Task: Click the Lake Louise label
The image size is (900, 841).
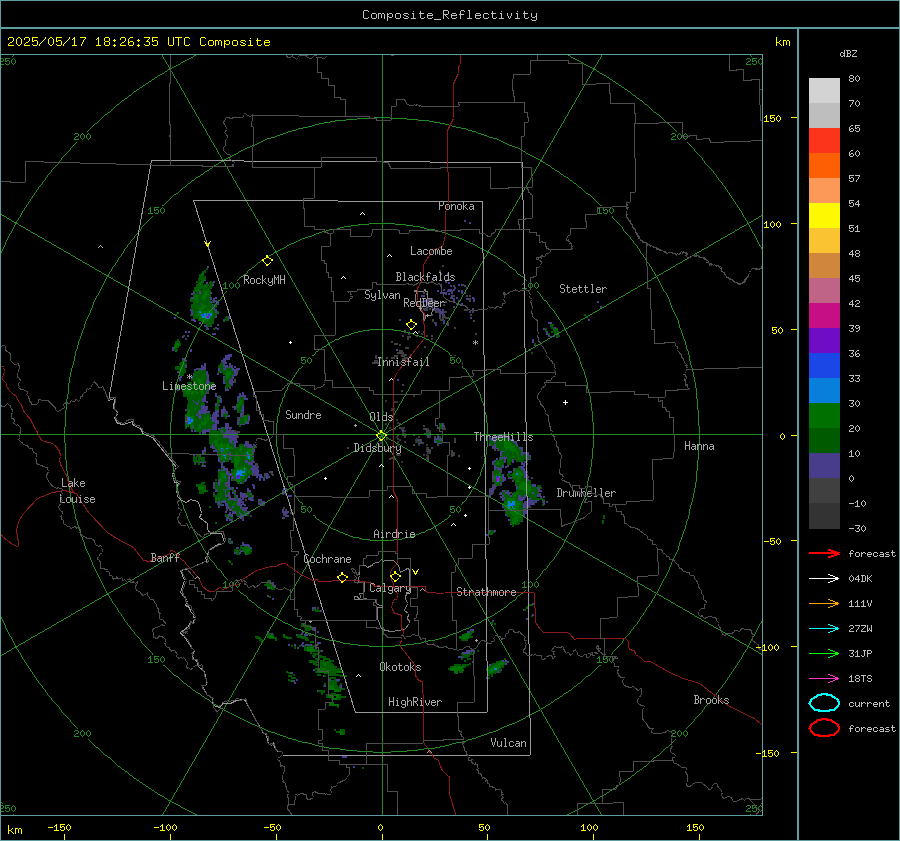Action: (x=77, y=491)
